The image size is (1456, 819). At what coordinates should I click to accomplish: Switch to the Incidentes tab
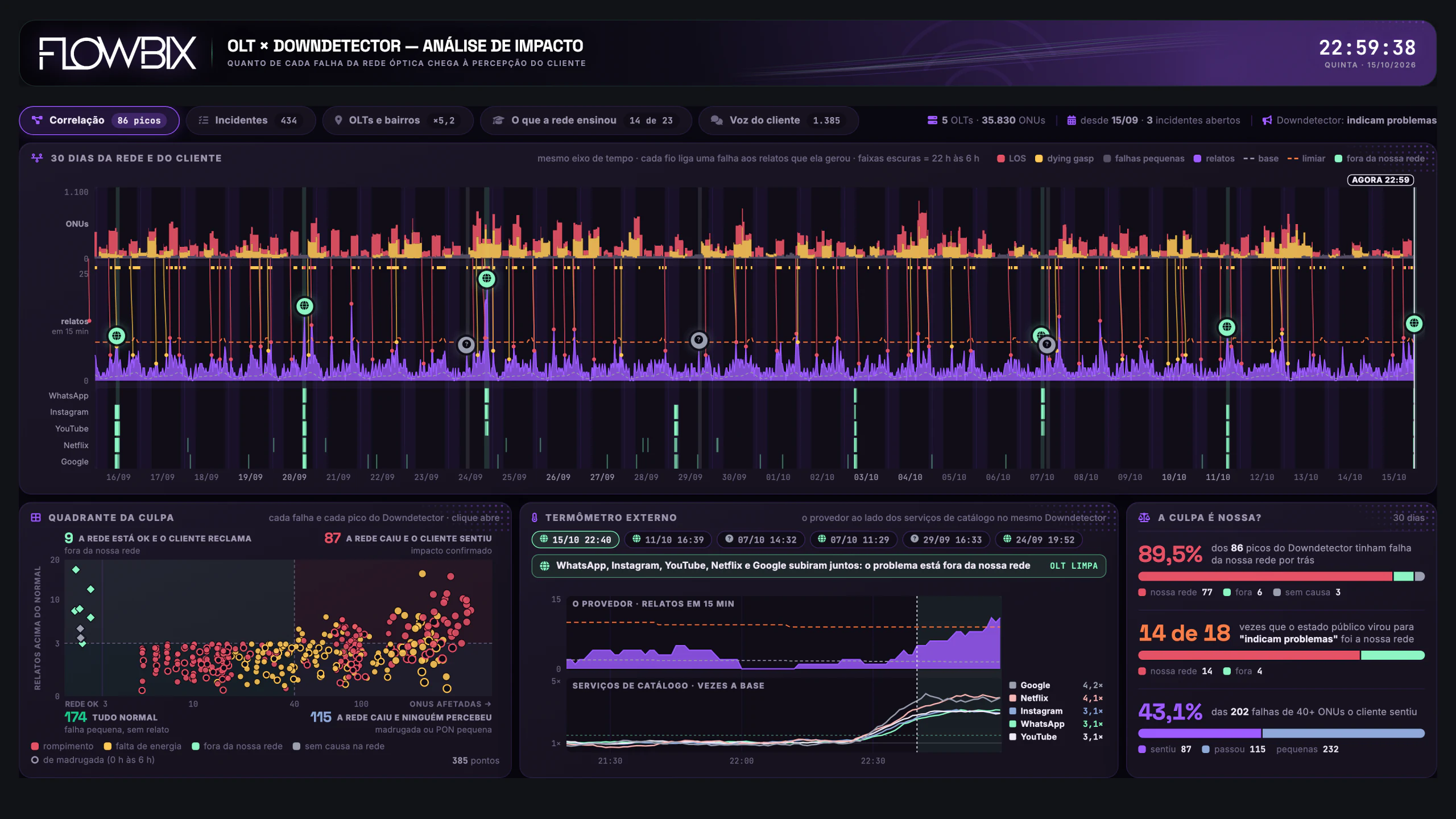point(250,121)
